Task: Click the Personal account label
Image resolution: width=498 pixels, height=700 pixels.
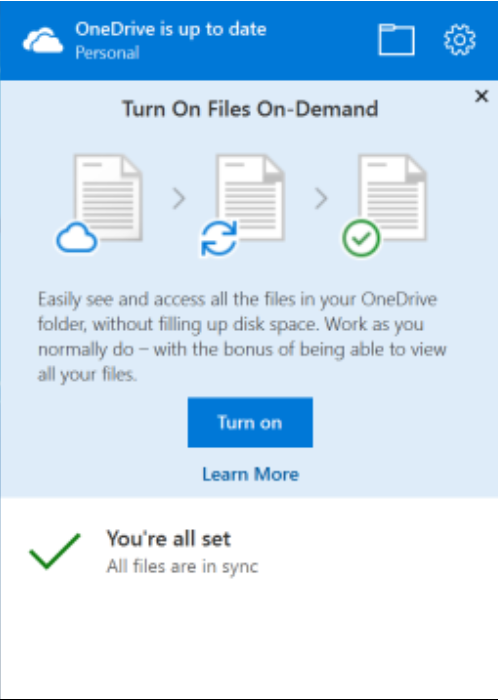Action: point(107,53)
